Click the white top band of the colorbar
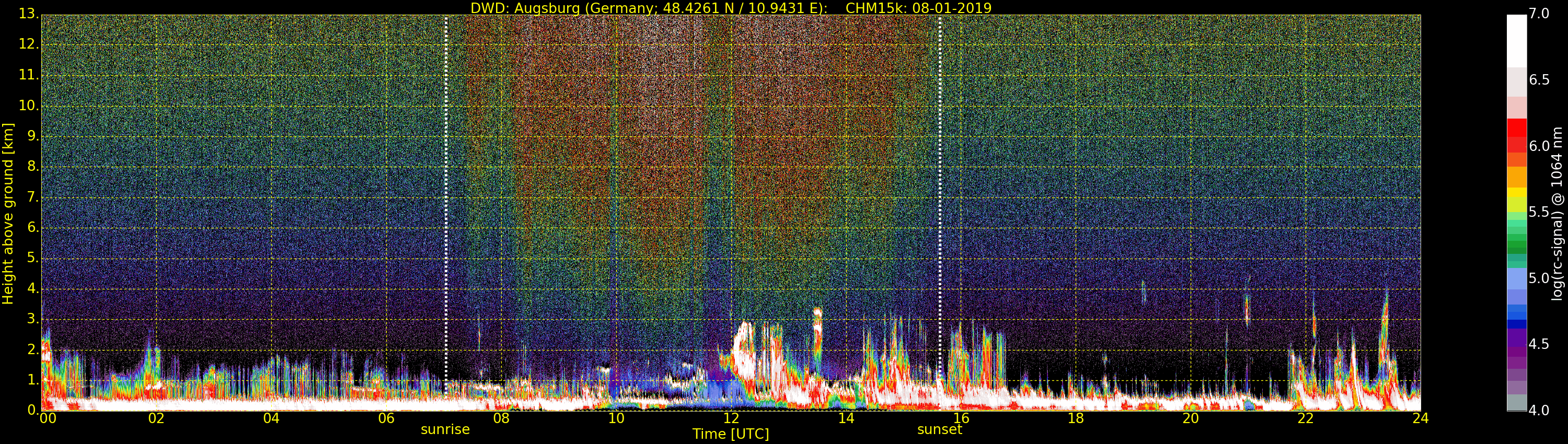Screen dimensions: 1568x444 click(1516, 41)
